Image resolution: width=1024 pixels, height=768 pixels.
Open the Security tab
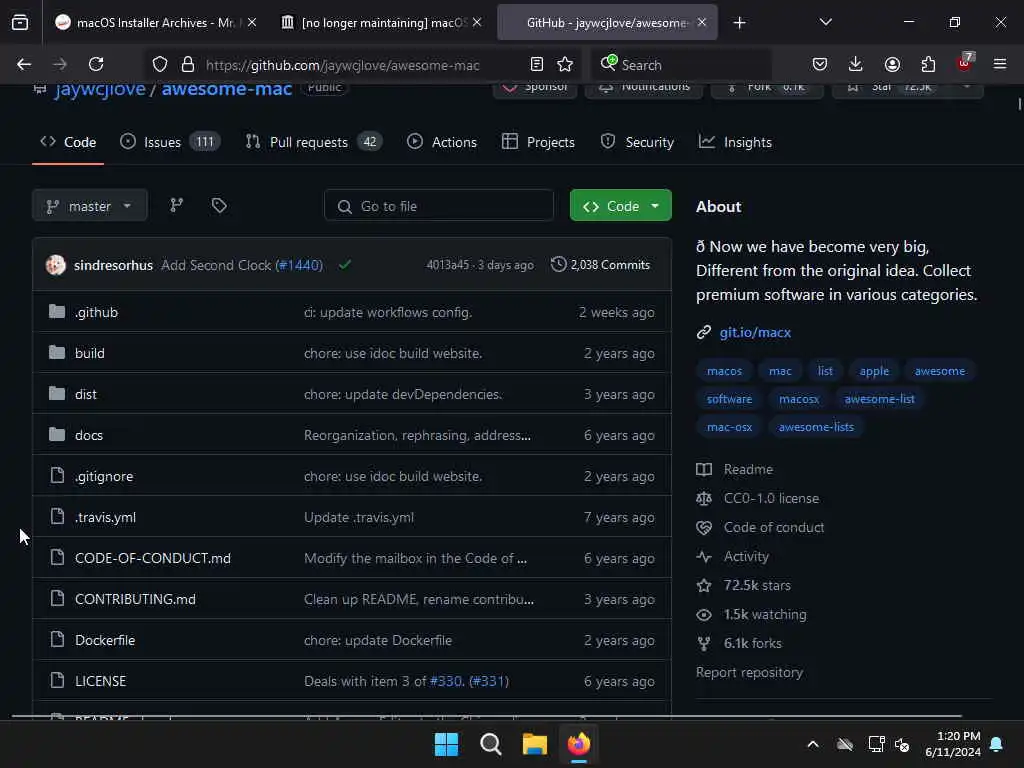[637, 142]
